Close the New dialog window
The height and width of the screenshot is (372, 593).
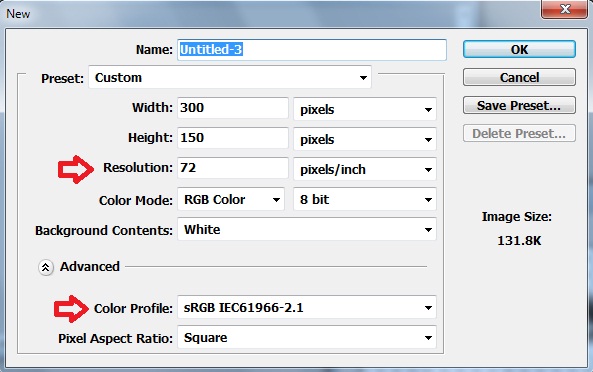coord(564,9)
